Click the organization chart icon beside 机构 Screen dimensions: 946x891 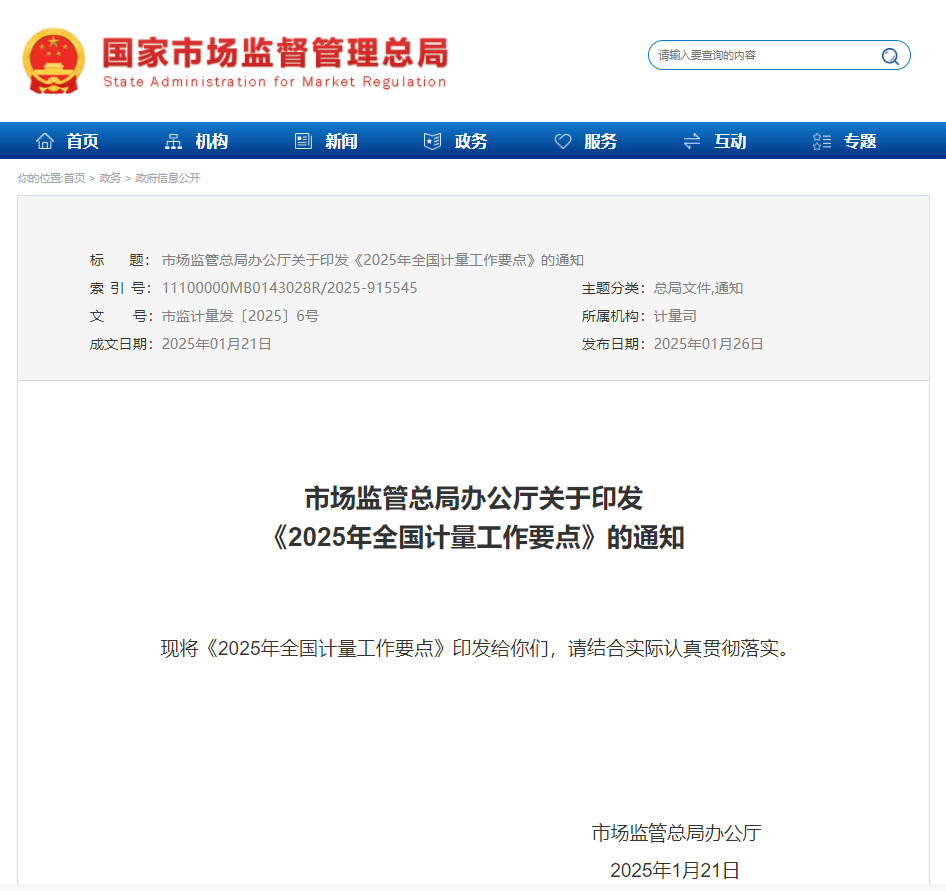[x=173, y=141]
